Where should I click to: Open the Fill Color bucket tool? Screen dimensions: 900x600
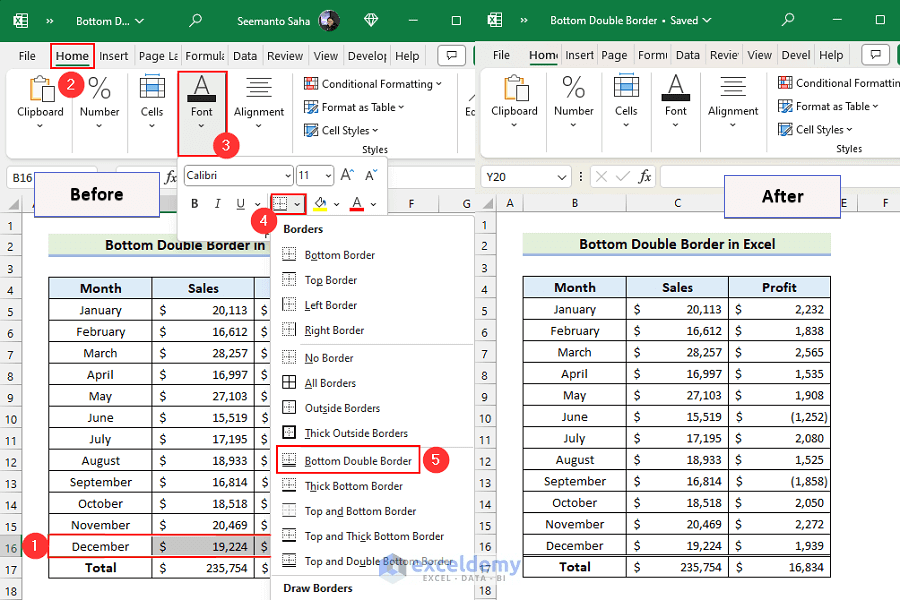[321, 203]
